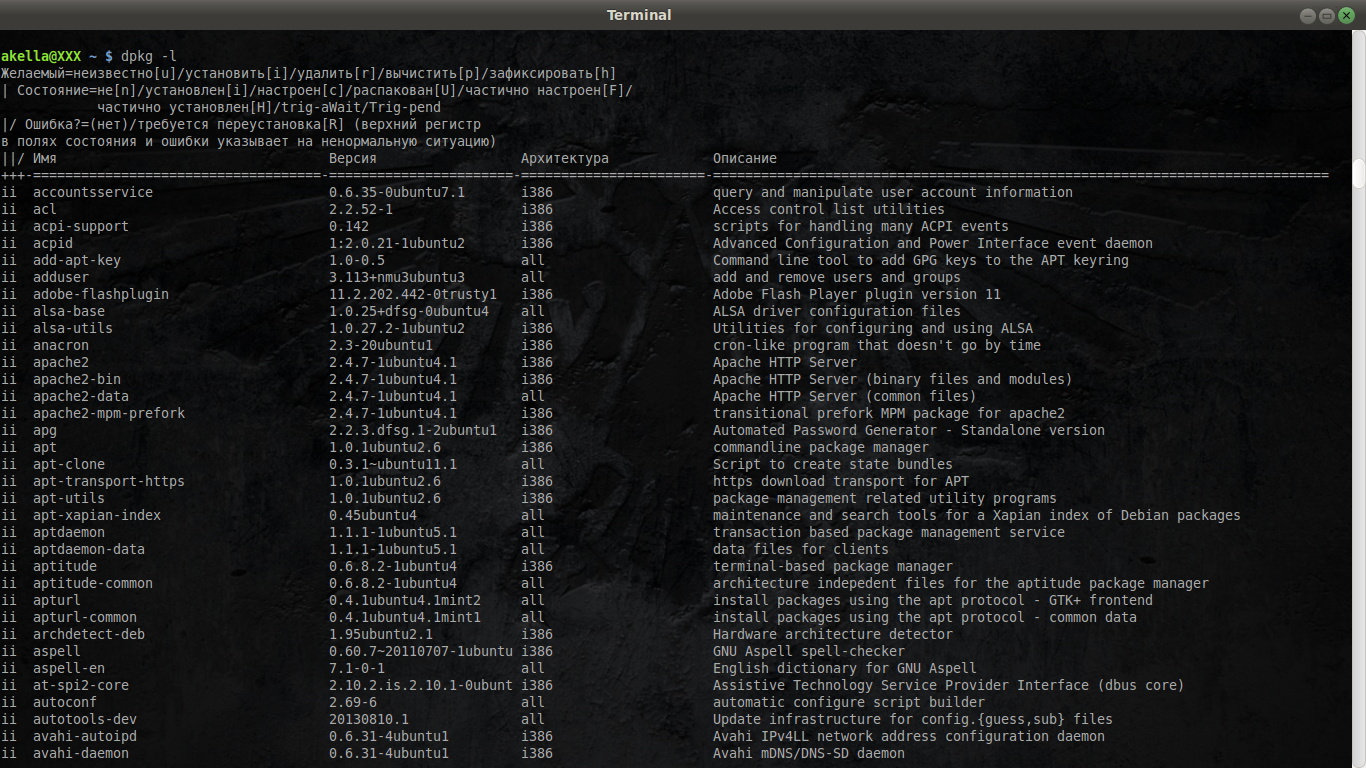Image resolution: width=1366 pixels, height=768 pixels.
Task: Click the 'Описание' column header
Action: [745, 158]
